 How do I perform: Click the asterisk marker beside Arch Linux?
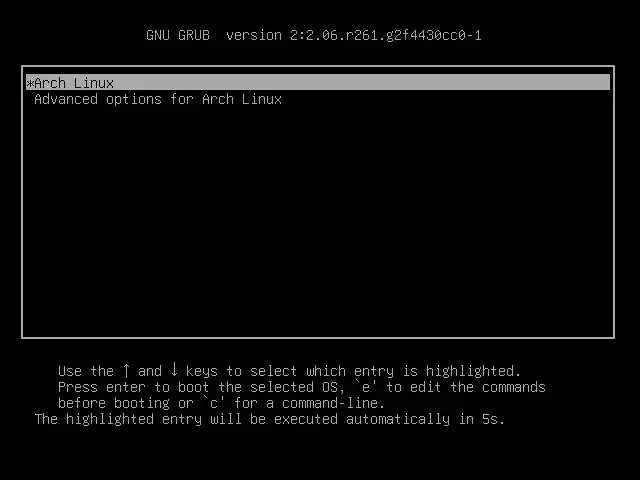(x=30, y=83)
